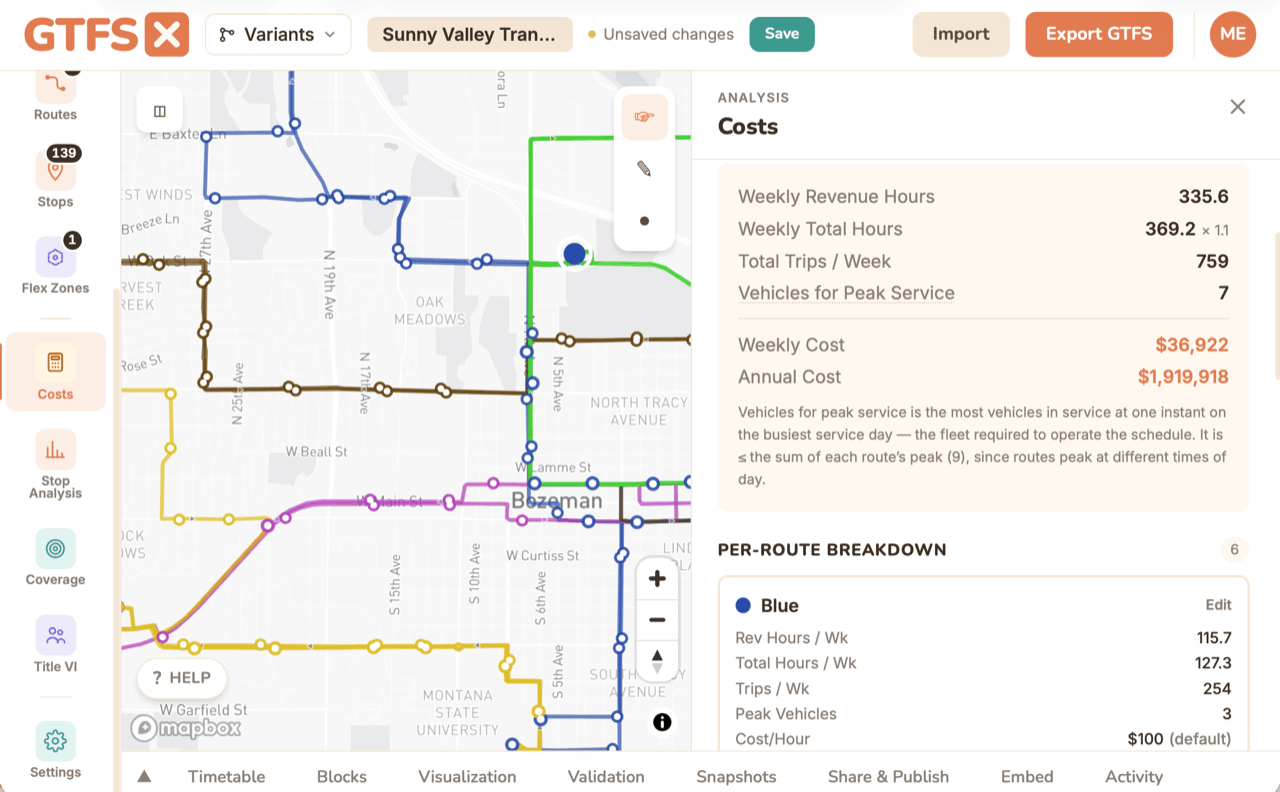Image resolution: width=1280 pixels, height=792 pixels.
Task: Open the Title VI section
Action: click(x=55, y=645)
